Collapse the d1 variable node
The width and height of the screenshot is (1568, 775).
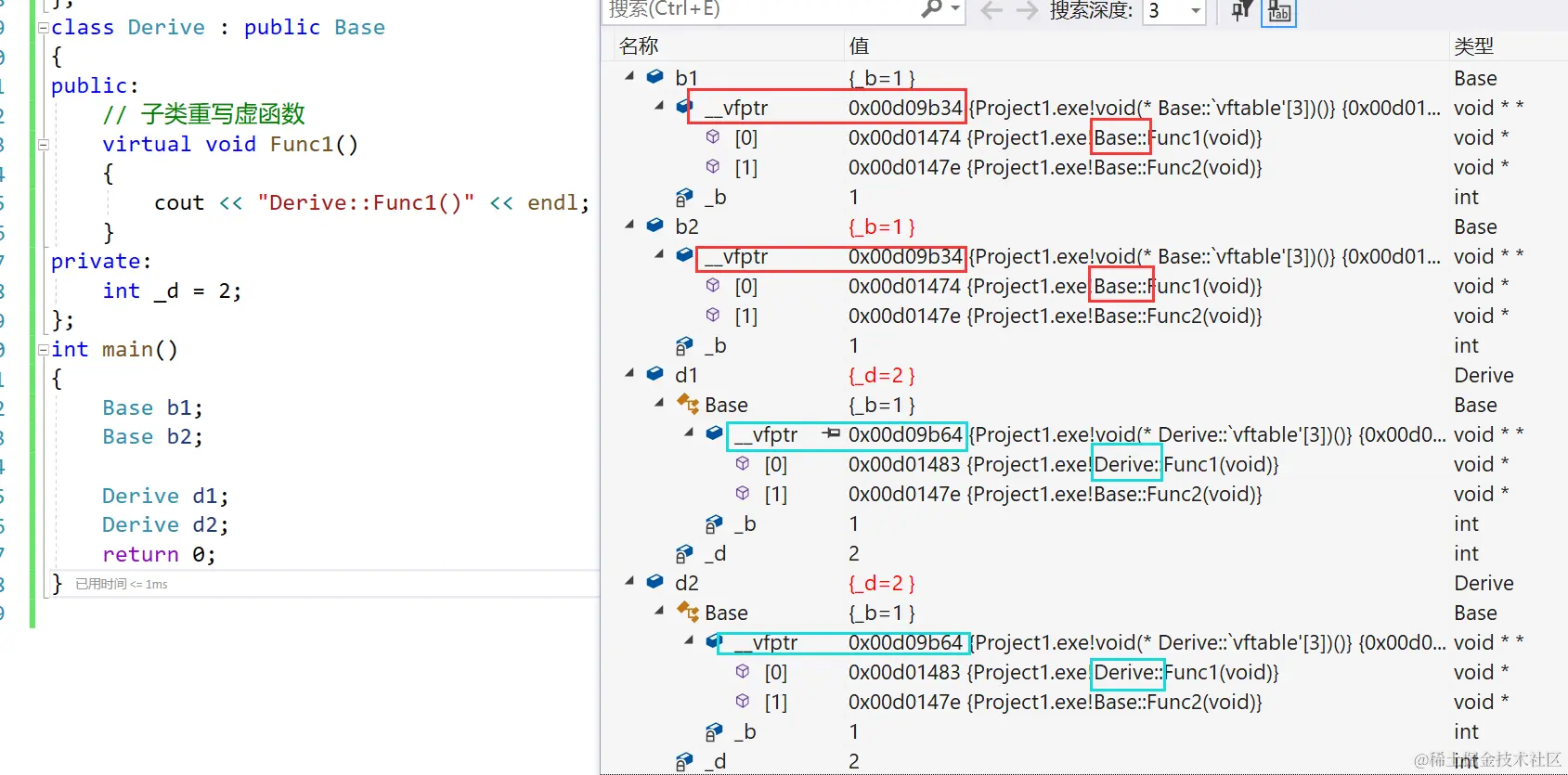point(630,372)
